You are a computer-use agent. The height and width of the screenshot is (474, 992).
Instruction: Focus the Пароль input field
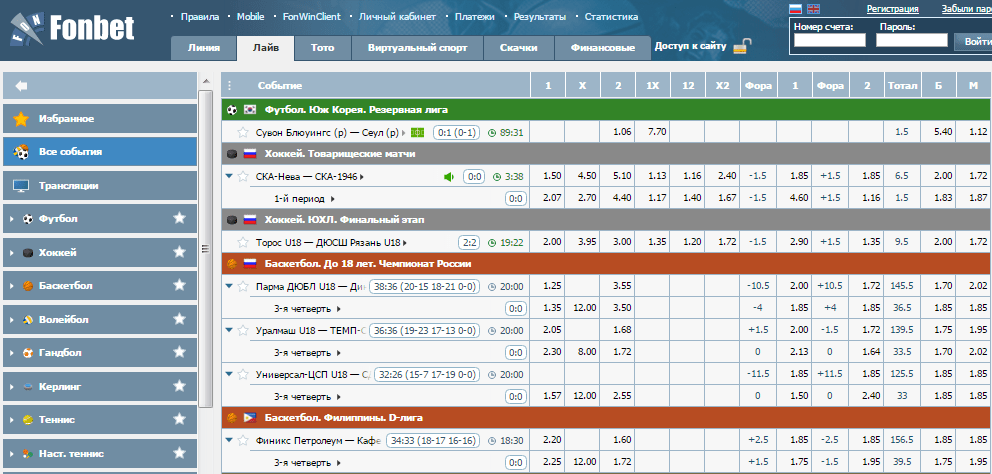[x=912, y=41]
